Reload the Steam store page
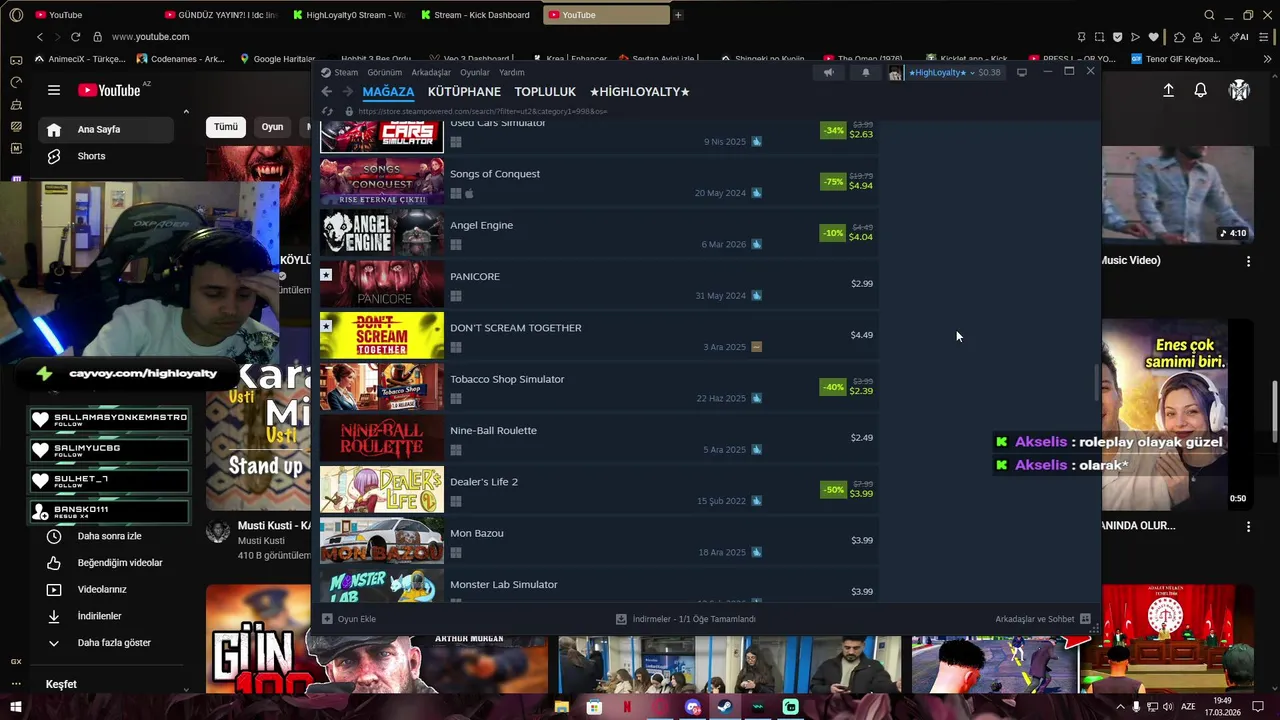1280x720 pixels. click(x=327, y=111)
